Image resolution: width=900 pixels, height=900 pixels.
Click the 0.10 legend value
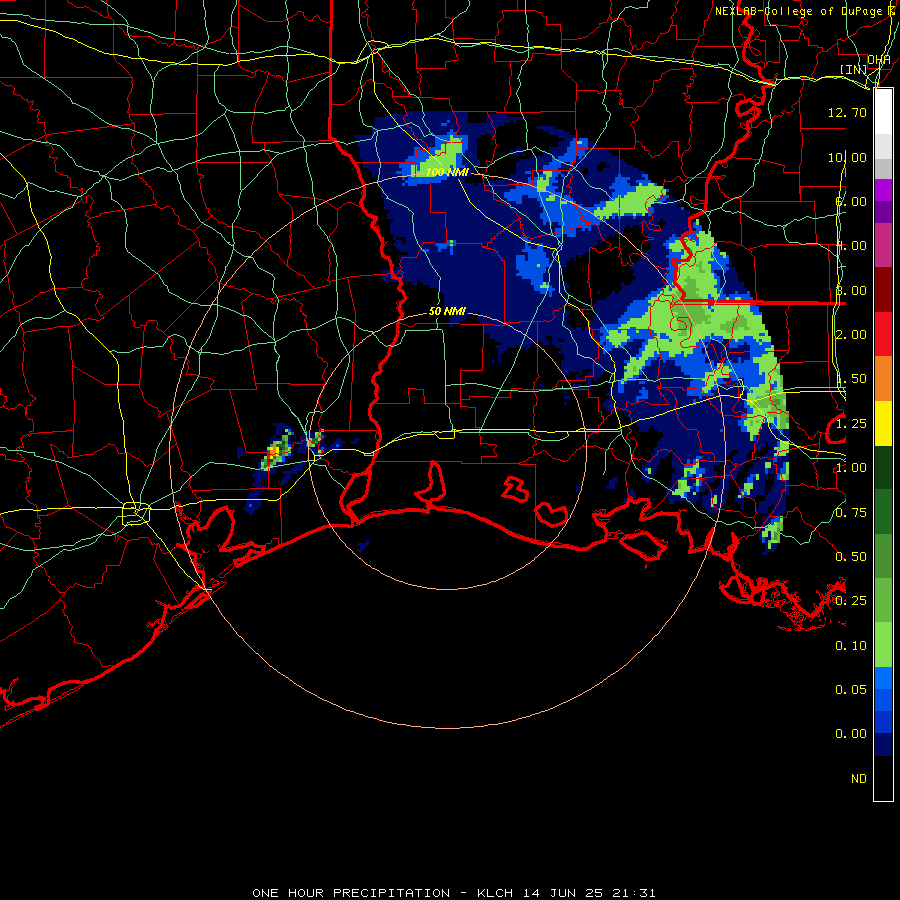pyautogui.click(x=851, y=646)
